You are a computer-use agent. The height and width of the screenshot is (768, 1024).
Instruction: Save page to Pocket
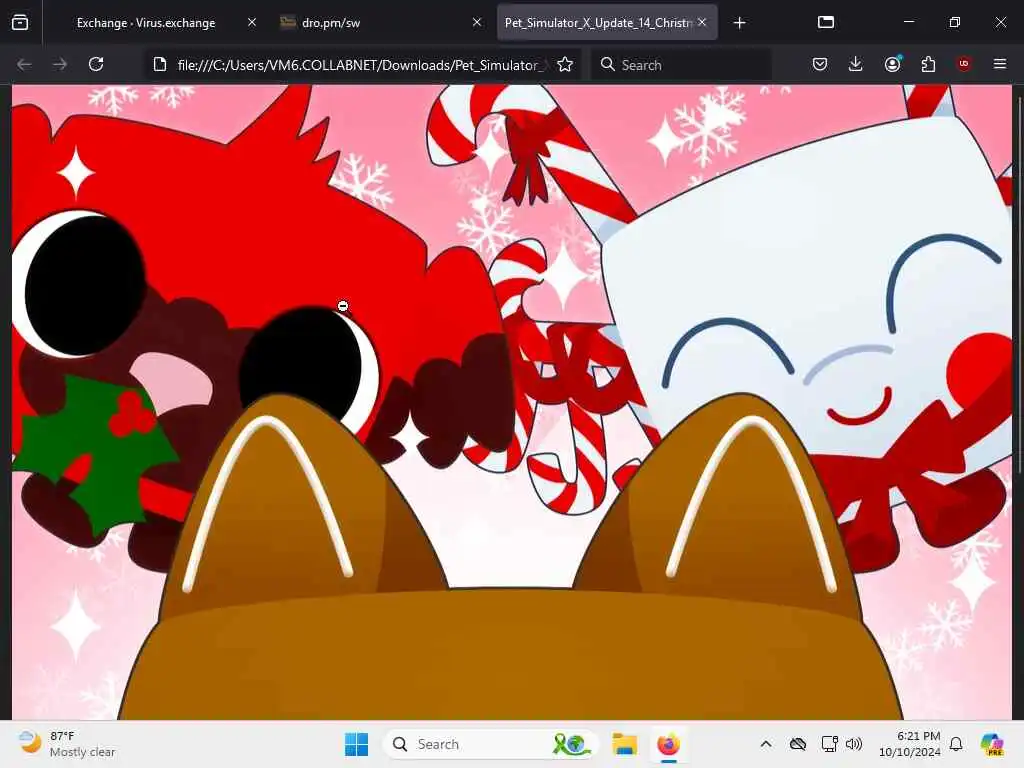coord(820,64)
